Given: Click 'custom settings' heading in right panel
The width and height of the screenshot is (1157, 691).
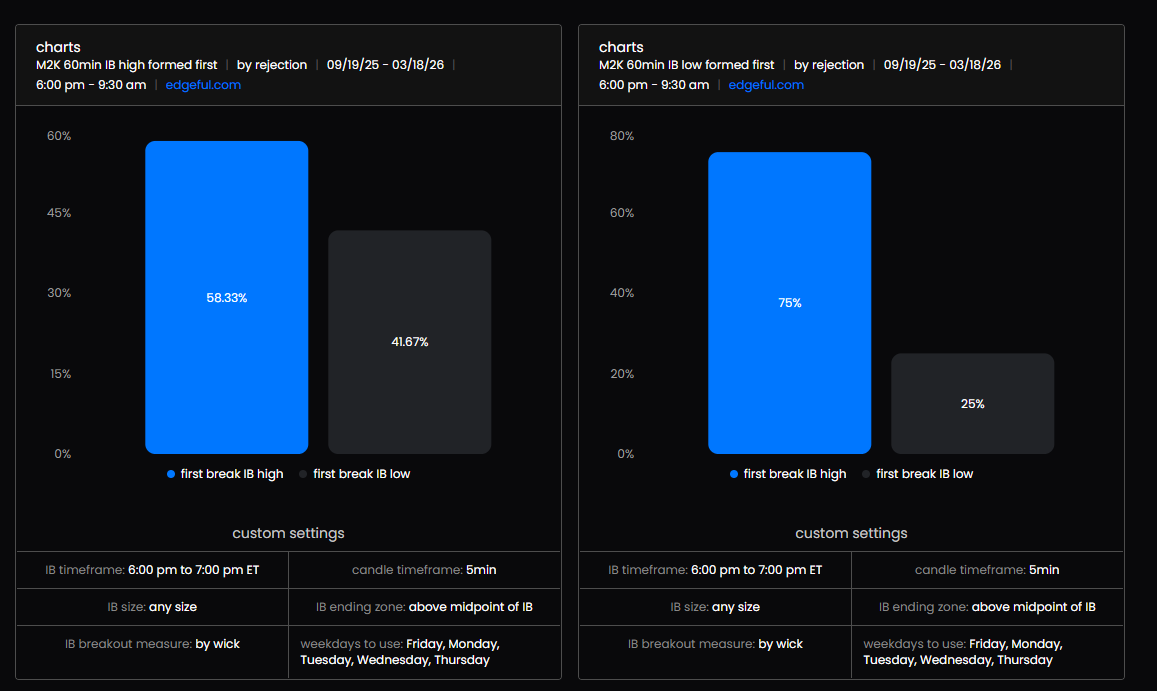Looking at the screenshot, I should coord(852,533).
